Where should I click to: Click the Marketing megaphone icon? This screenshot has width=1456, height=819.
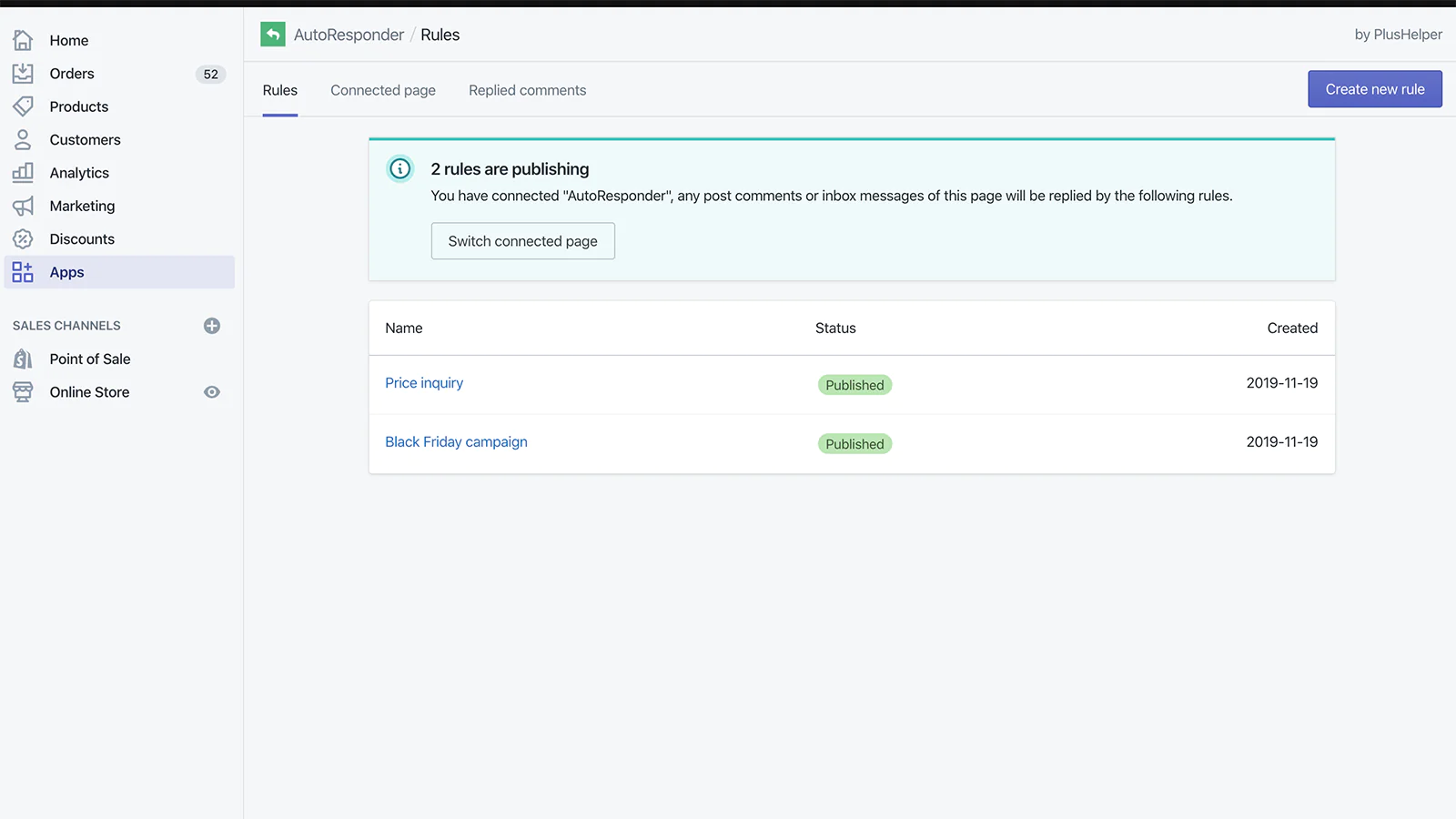pyautogui.click(x=23, y=206)
